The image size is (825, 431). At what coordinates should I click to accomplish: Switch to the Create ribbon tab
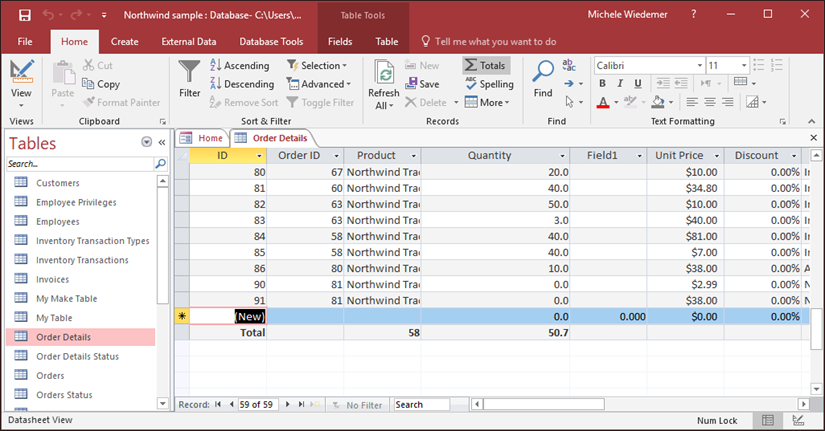click(125, 42)
